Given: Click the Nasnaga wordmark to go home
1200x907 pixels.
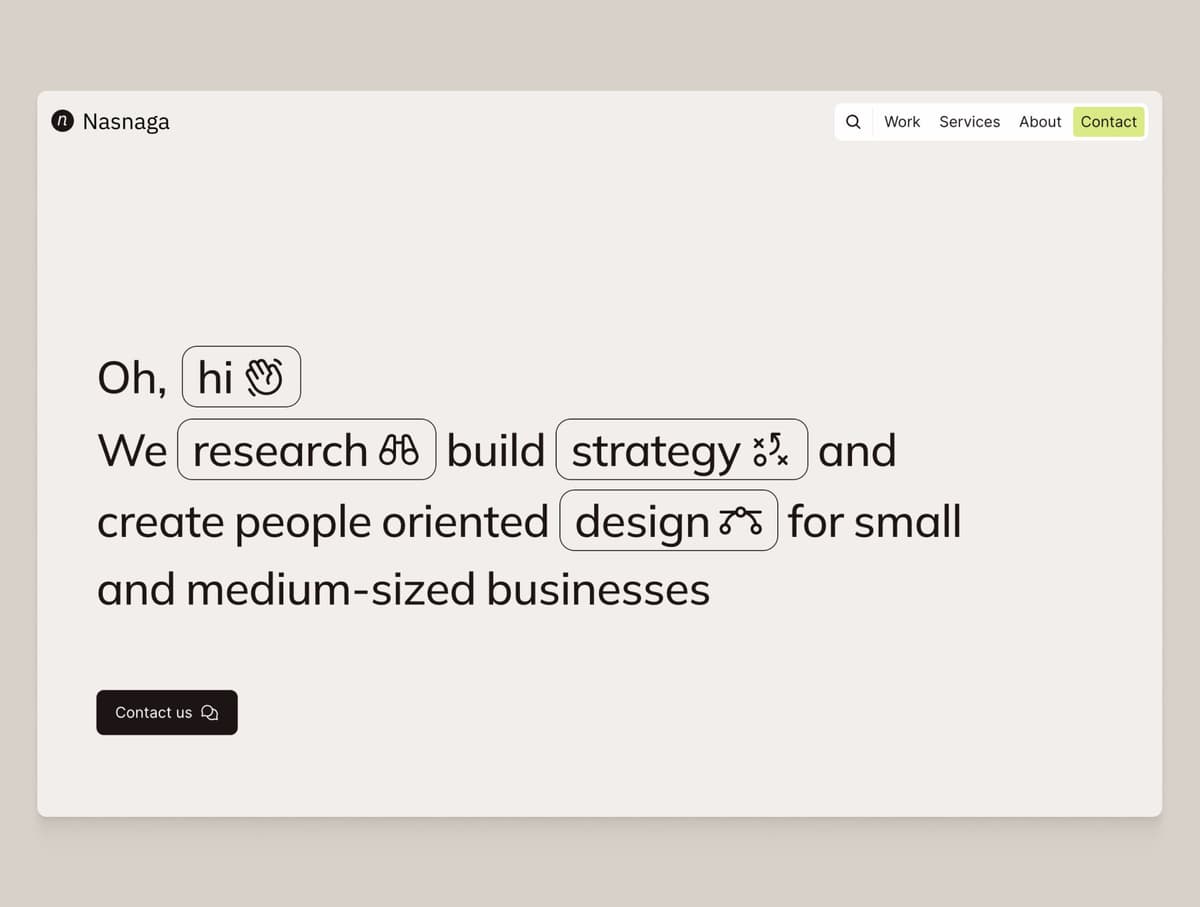Looking at the screenshot, I should tap(127, 121).
